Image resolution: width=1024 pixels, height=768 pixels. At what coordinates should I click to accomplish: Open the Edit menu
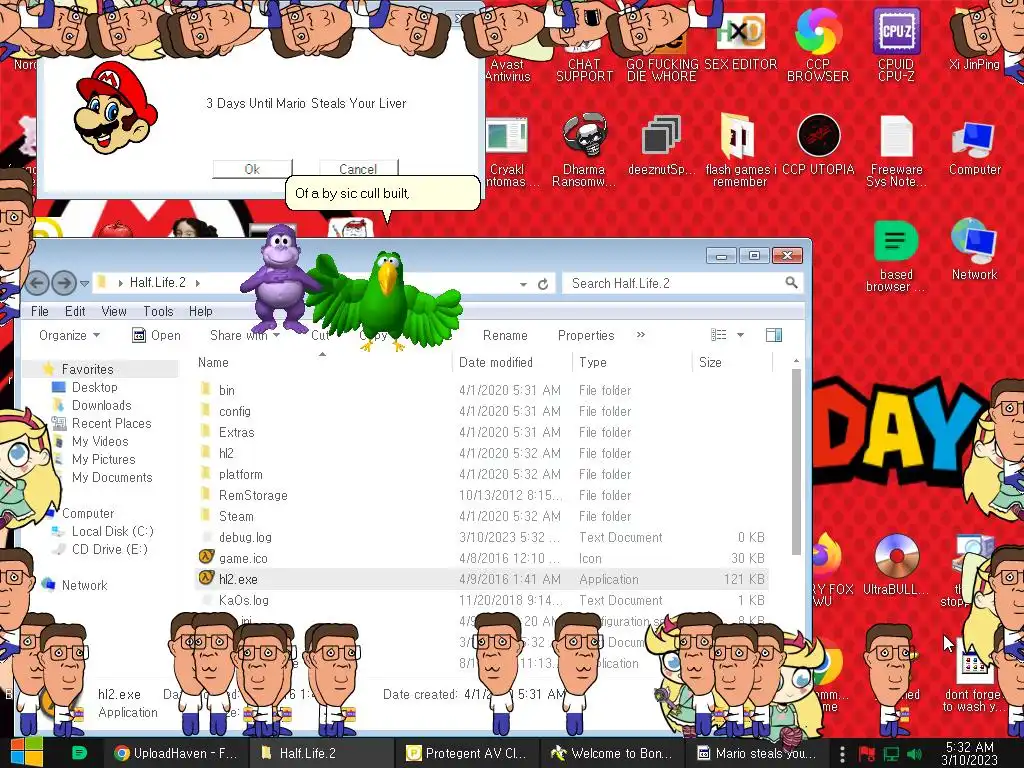(x=75, y=312)
